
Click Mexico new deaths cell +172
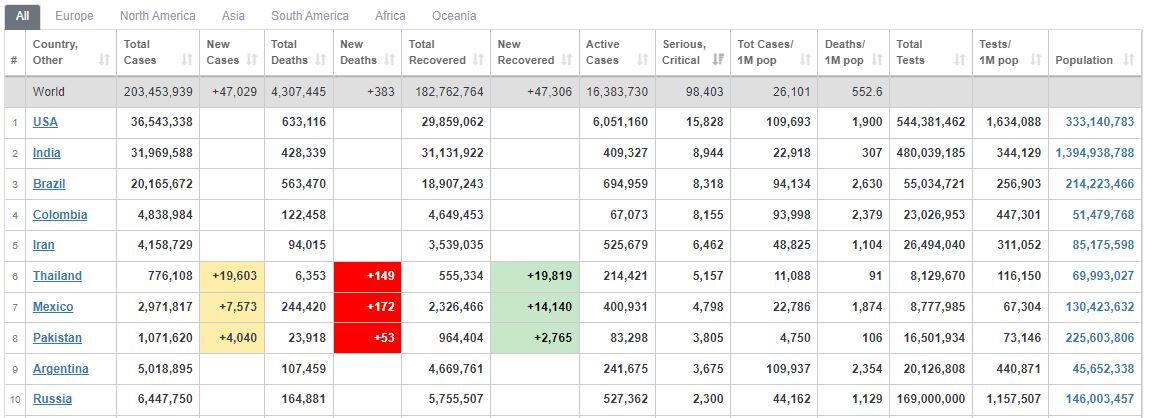[x=367, y=307]
